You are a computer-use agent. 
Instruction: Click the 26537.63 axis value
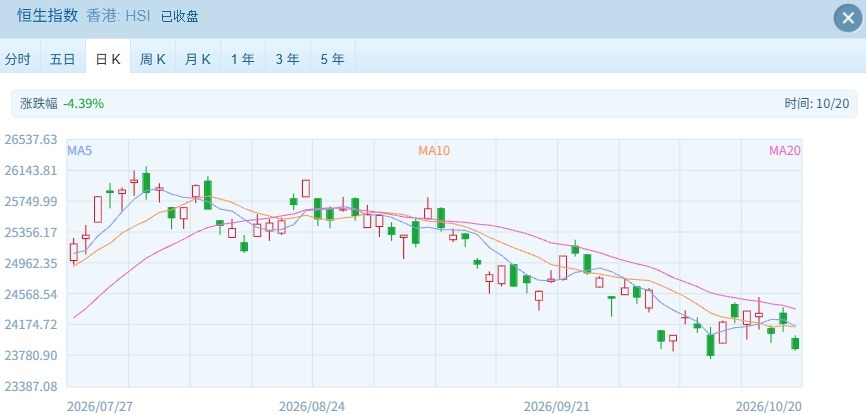click(x=31, y=139)
